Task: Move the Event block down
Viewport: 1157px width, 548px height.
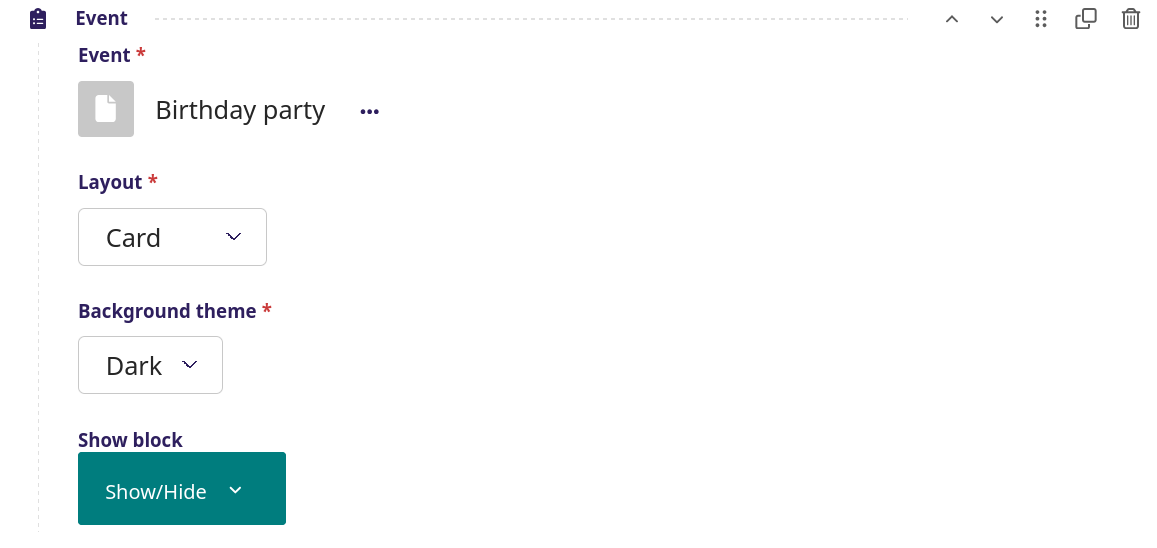Action: pos(996,19)
